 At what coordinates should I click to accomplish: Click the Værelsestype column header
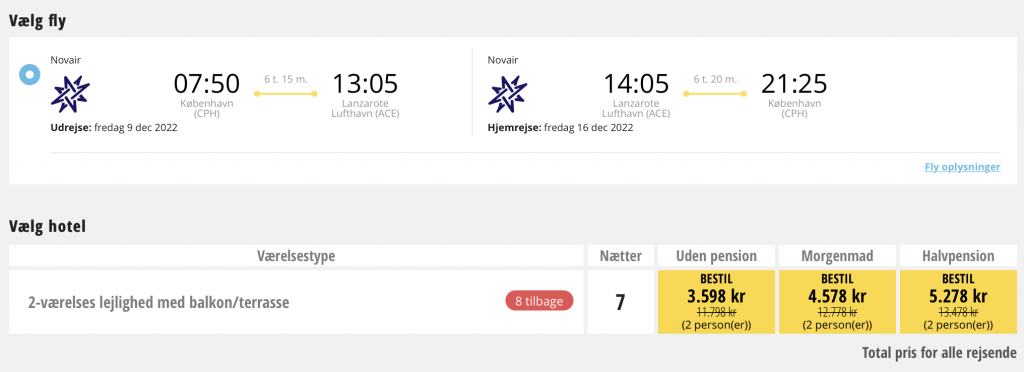click(296, 256)
